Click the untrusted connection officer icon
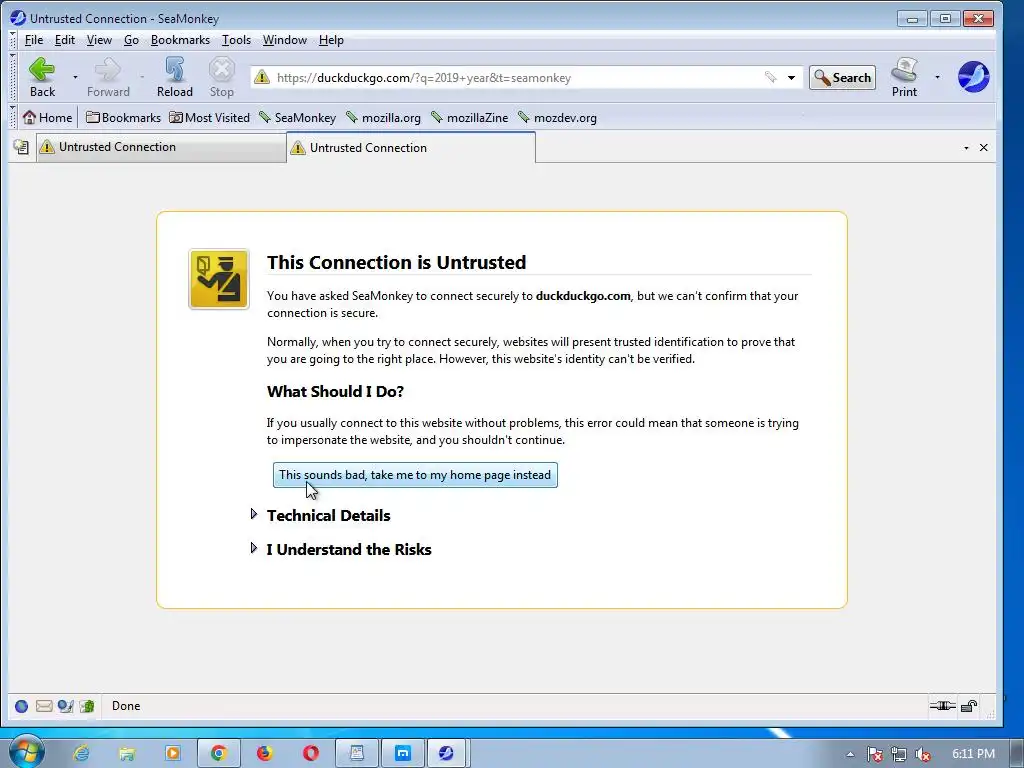The image size is (1024, 768). tap(219, 279)
